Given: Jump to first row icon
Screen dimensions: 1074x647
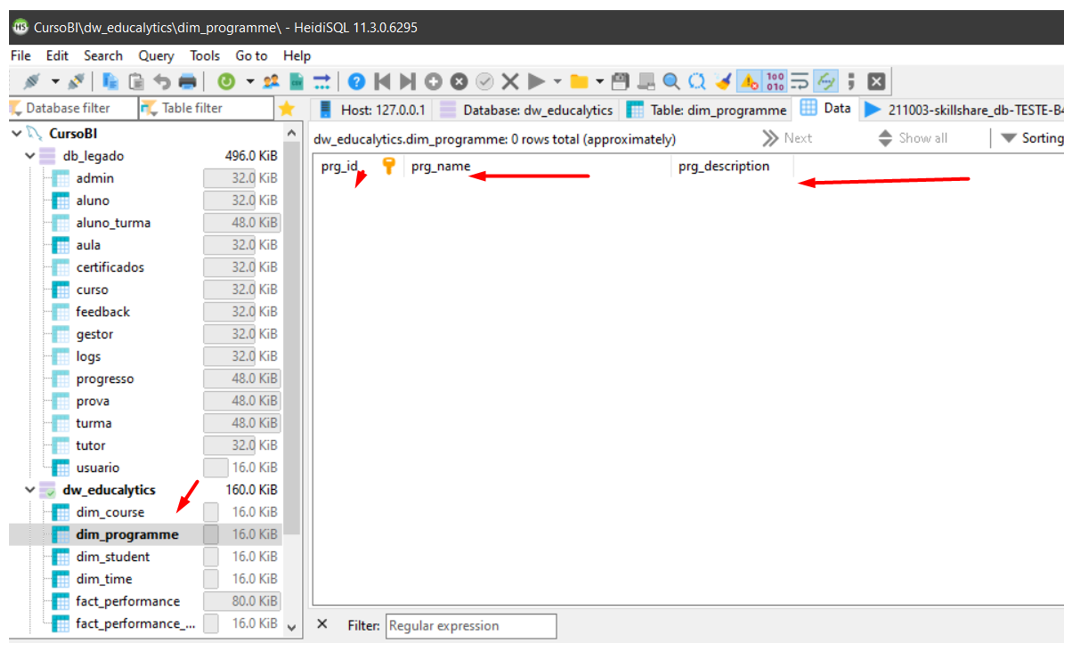Looking at the screenshot, I should [x=382, y=81].
